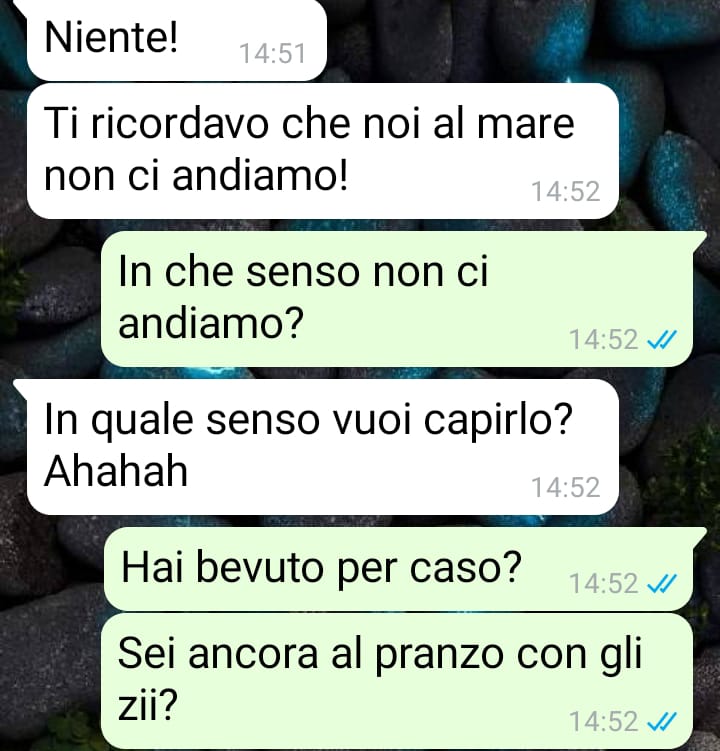The height and width of the screenshot is (751, 720).
Task: Tap the "Hai bevuto per caso?" message
Action: pyautogui.click(x=399, y=569)
